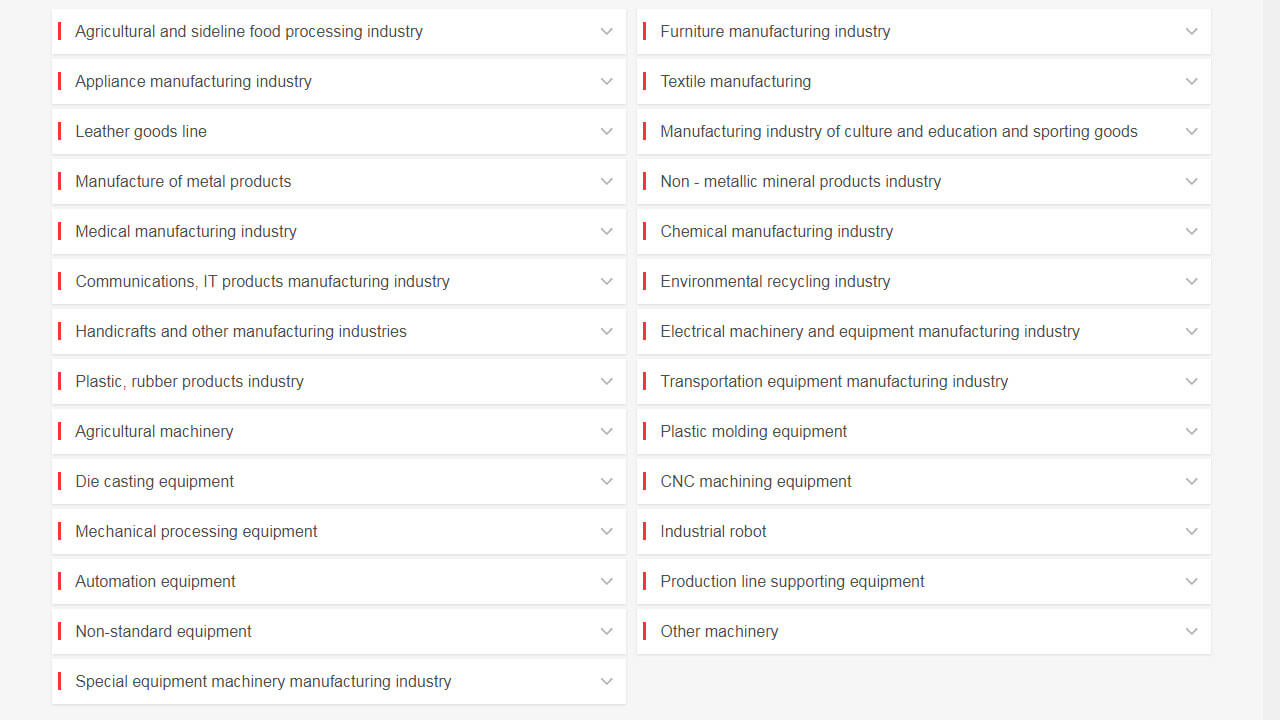Open the Appliance manufacturing industry list

[x=339, y=81]
